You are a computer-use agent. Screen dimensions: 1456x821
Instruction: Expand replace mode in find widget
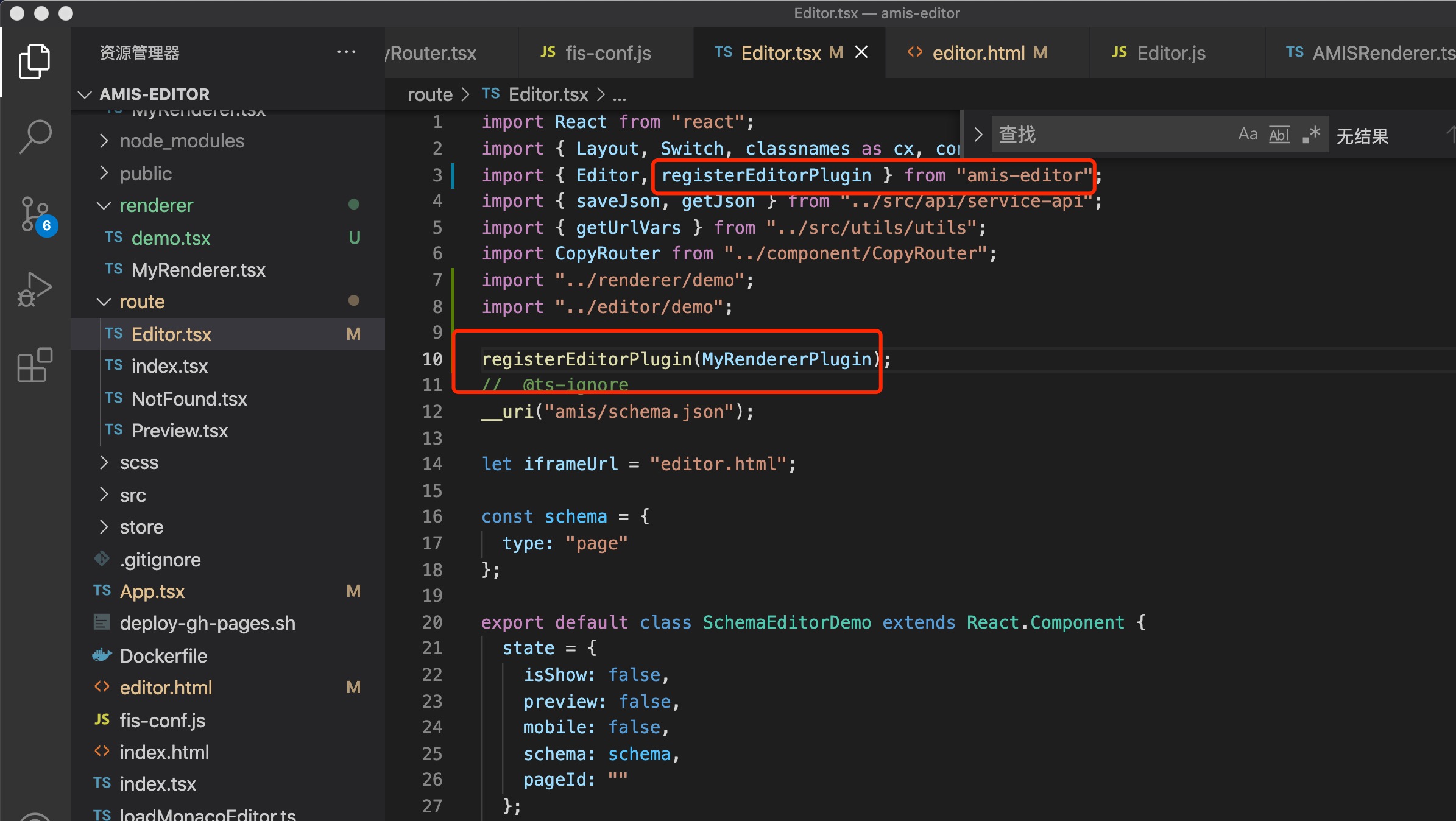click(x=978, y=134)
